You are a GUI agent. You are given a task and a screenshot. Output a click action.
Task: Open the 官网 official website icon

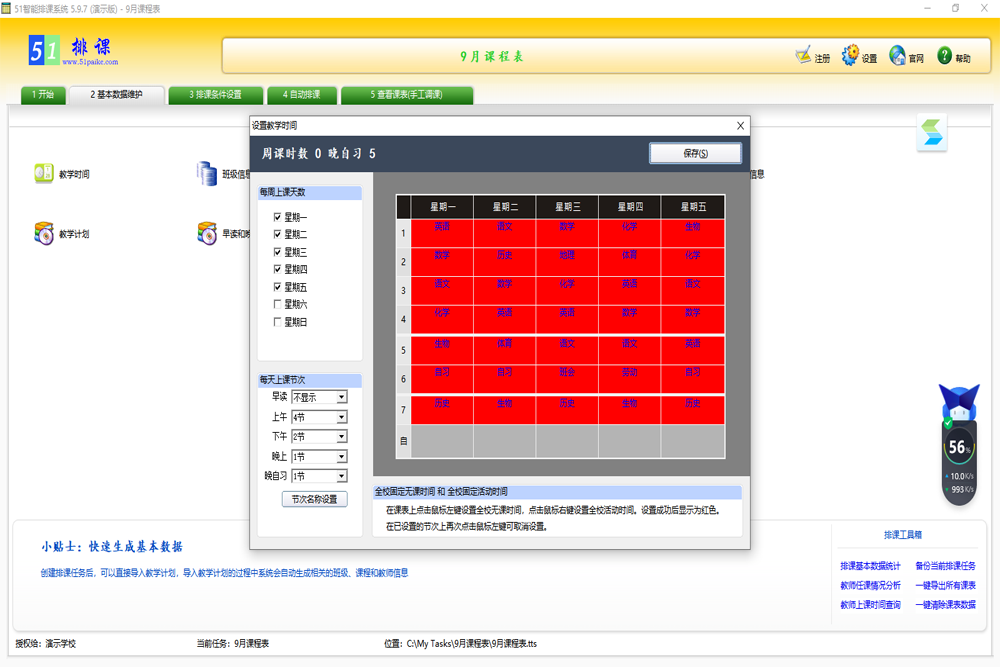click(x=897, y=56)
